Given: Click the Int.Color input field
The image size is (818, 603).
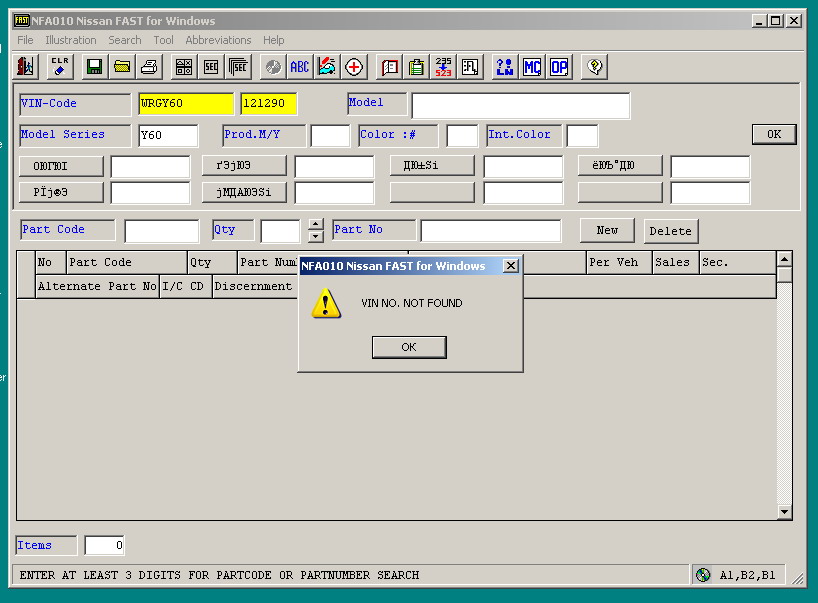Looking at the screenshot, I should tap(582, 136).
